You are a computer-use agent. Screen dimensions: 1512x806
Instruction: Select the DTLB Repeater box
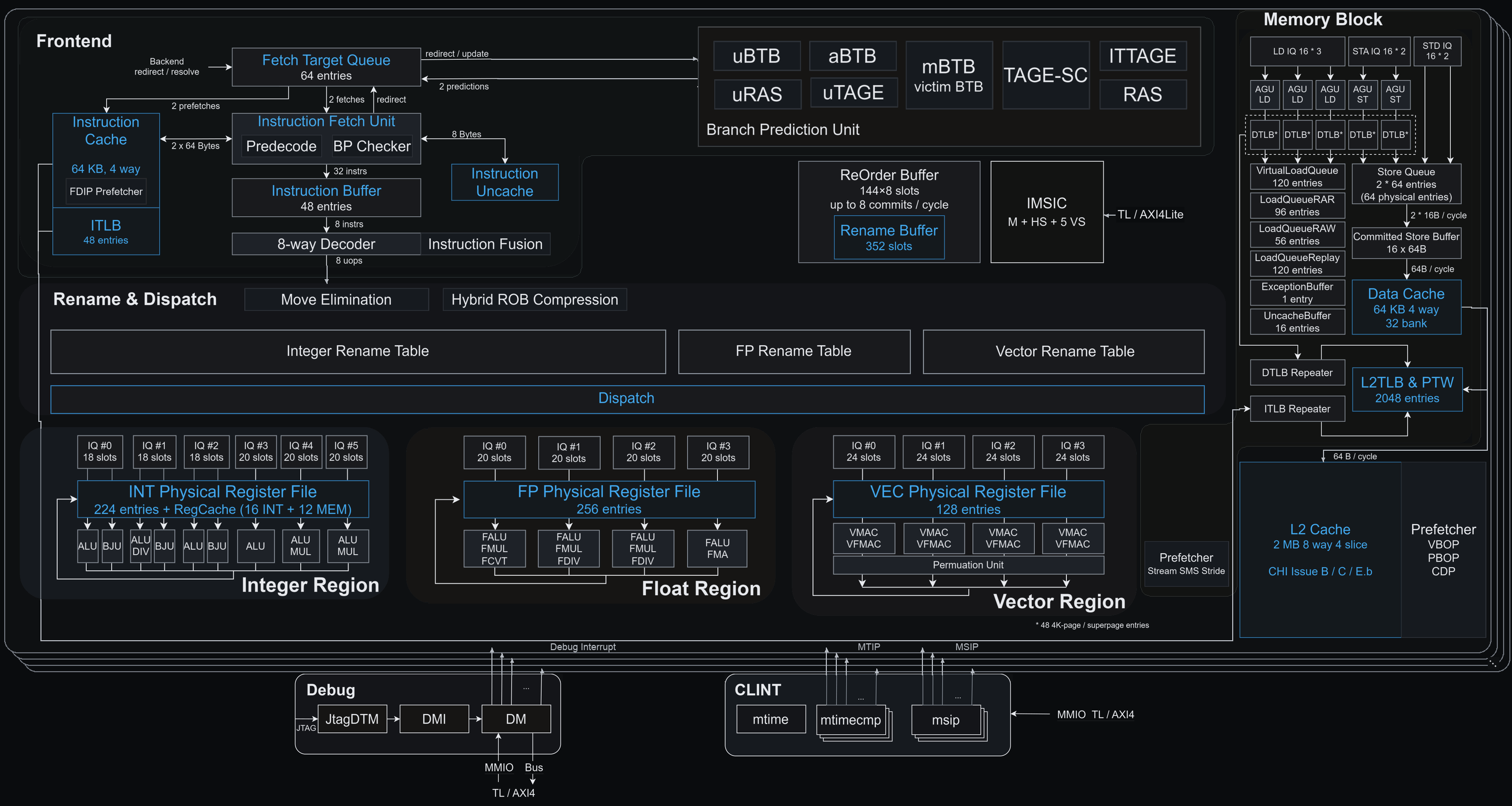click(1297, 373)
